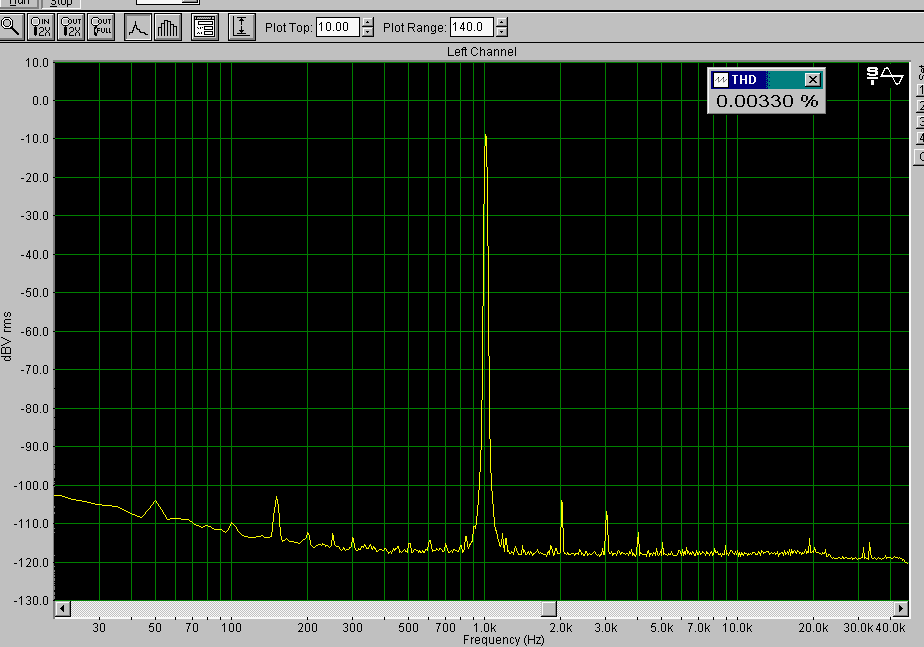The height and width of the screenshot is (647, 924).
Task: Click the 0.00330 % THD reading
Action: click(x=767, y=101)
